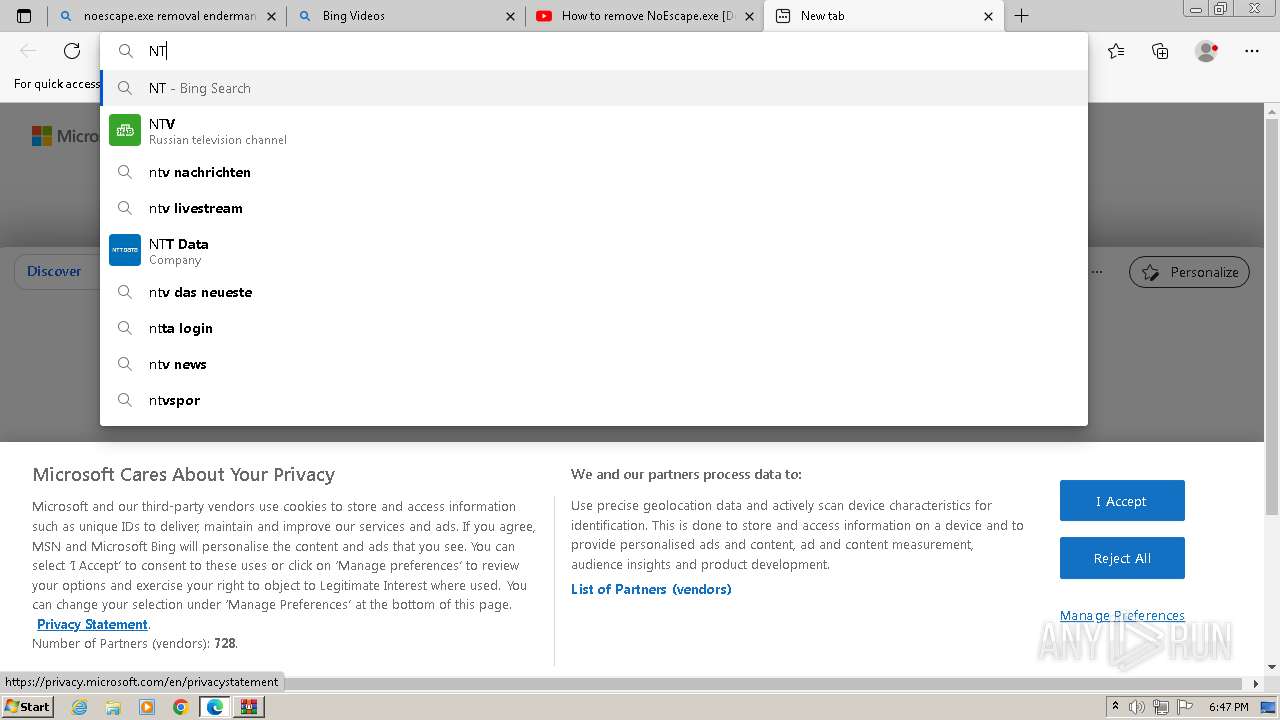Switch to the Bing Videos tab

click(x=406, y=16)
